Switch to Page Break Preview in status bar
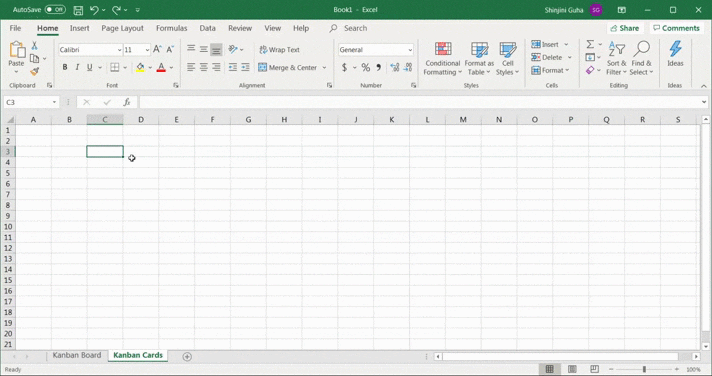The width and height of the screenshot is (712, 376). pyautogui.click(x=594, y=369)
